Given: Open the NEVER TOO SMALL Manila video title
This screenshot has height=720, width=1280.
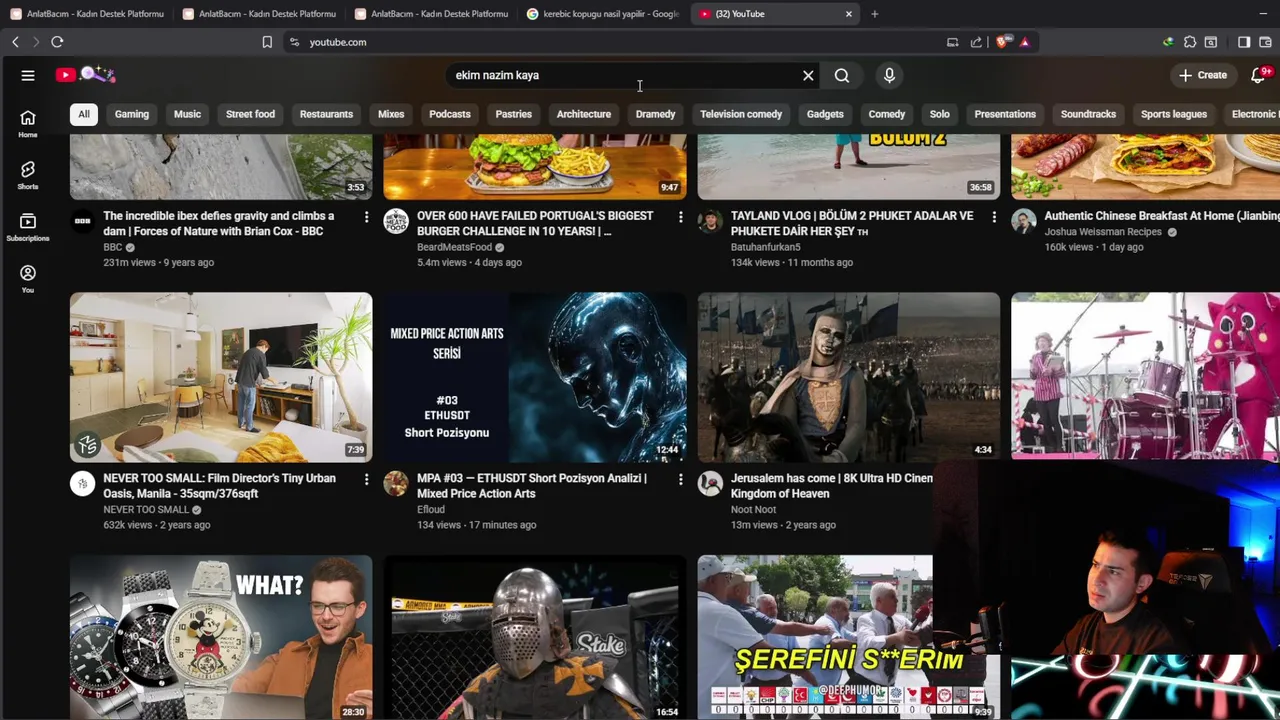Looking at the screenshot, I should click(x=219, y=486).
